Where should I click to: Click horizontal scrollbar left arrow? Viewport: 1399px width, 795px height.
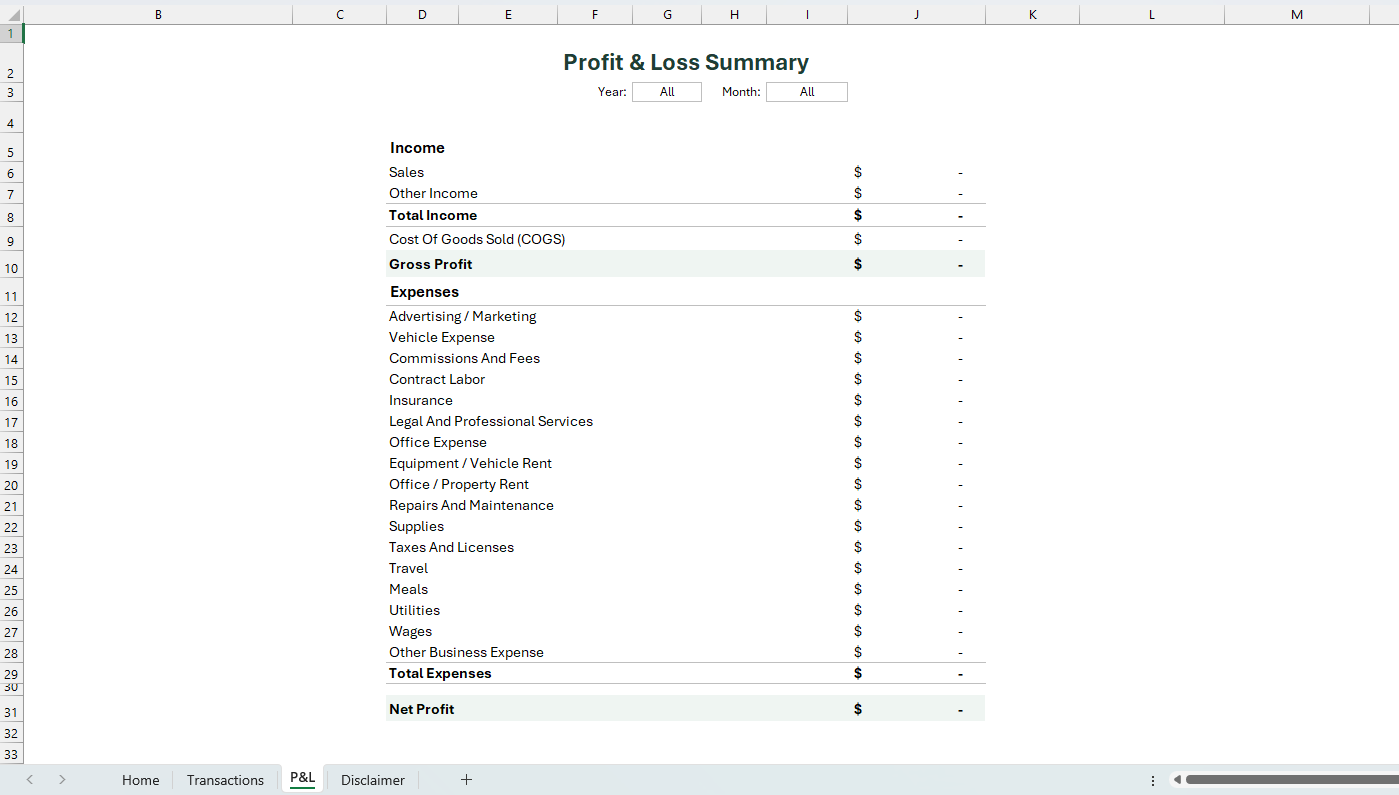point(1177,780)
